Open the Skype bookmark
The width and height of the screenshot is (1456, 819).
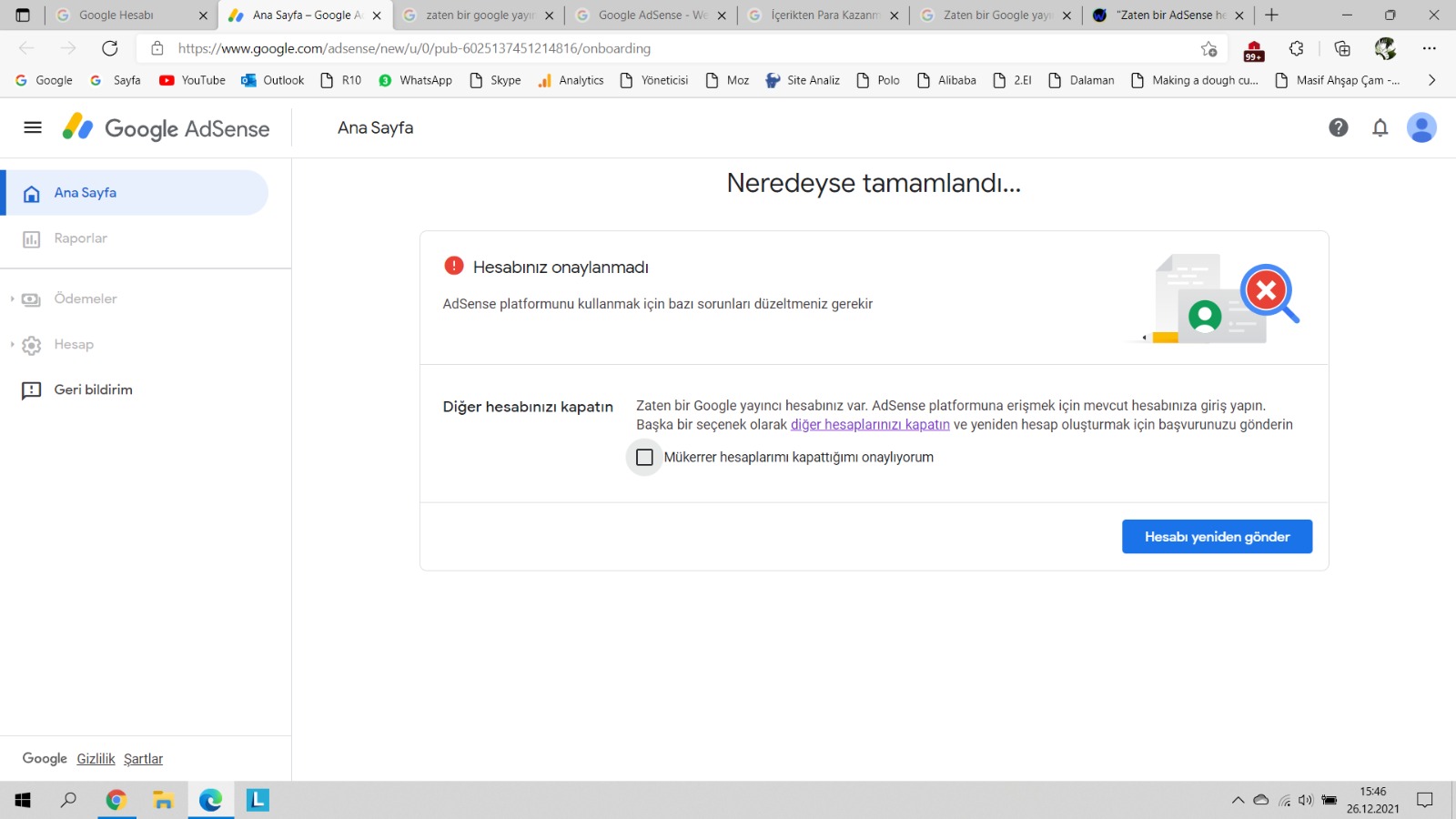pos(495,80)
